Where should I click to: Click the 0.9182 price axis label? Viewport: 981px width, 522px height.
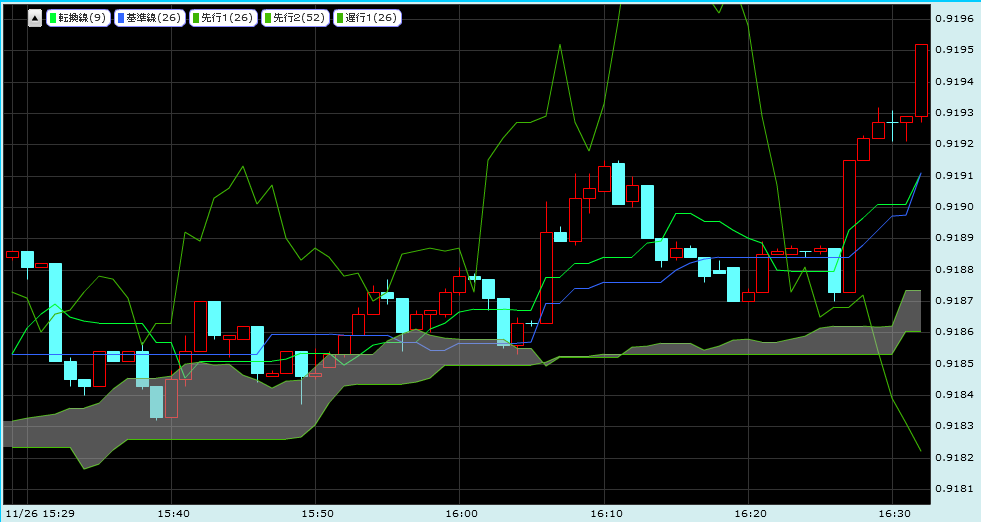(x=955, y=458)
